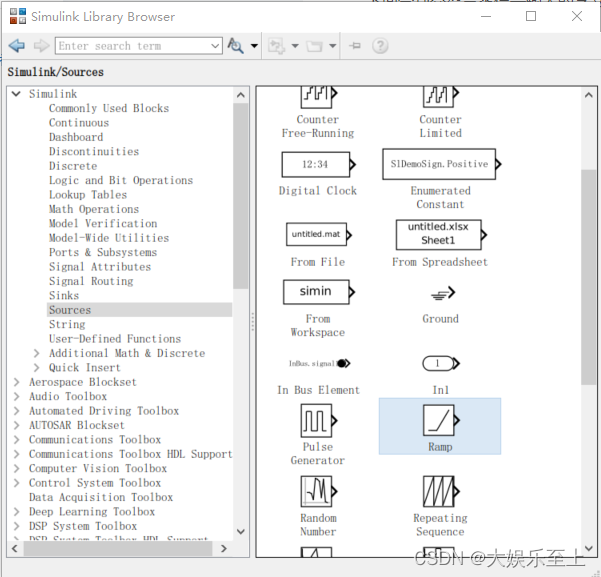Collapse the Simulink tree node
The image size is (601, 577).
16,94
